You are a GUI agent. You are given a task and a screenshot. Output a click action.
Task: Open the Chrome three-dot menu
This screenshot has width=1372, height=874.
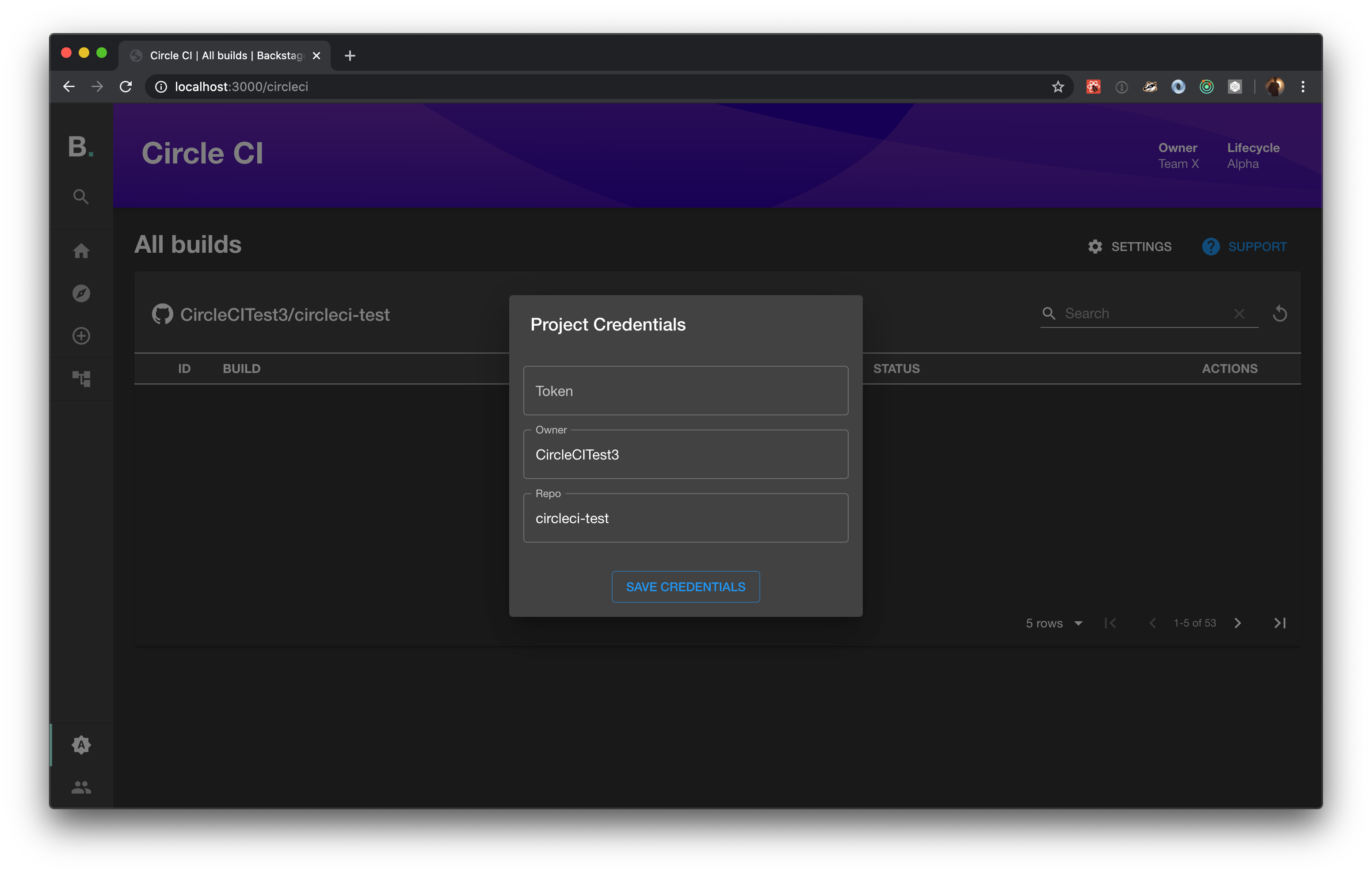1303,87
